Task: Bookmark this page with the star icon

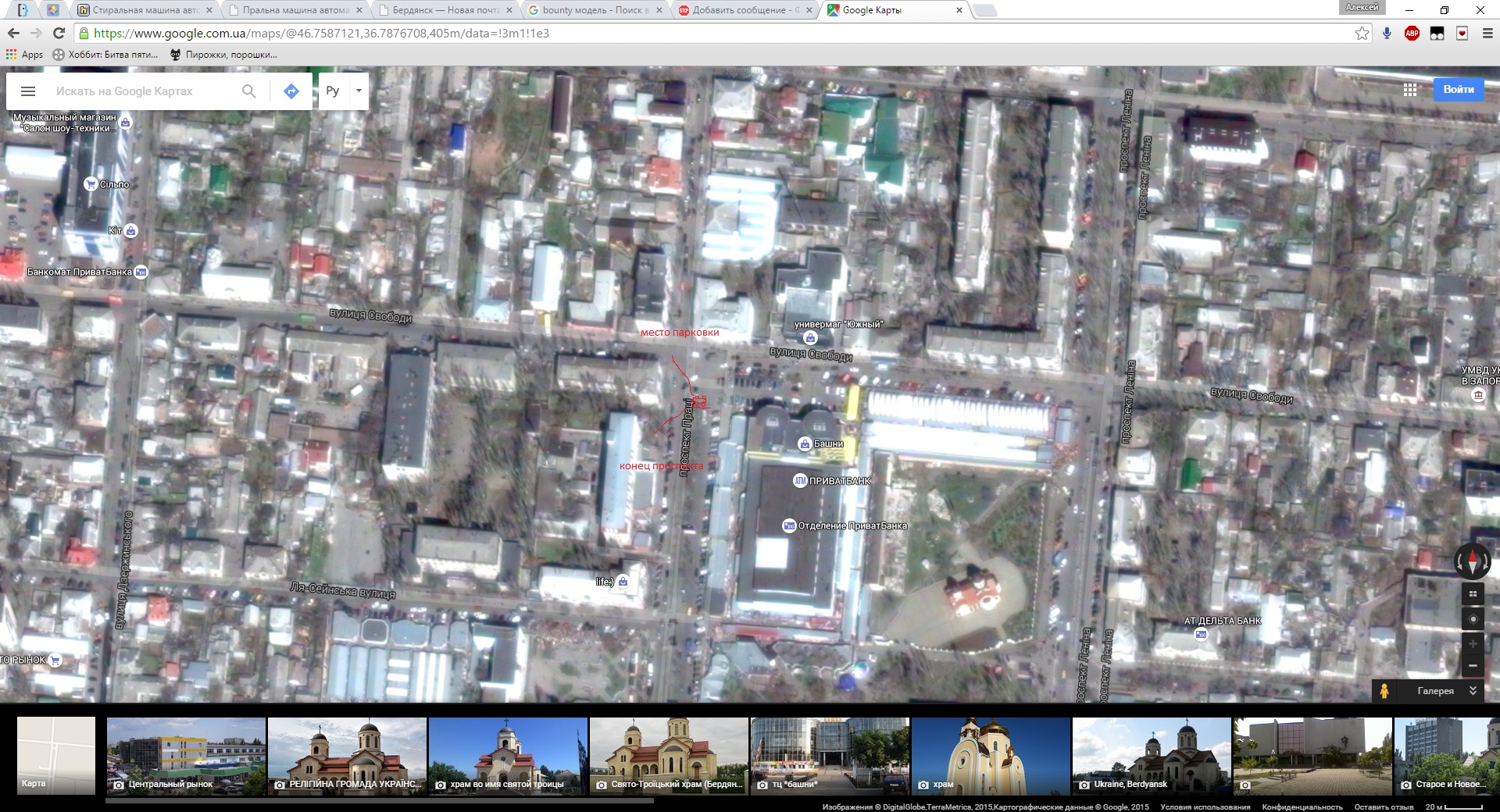Action: pos(1362,34)
